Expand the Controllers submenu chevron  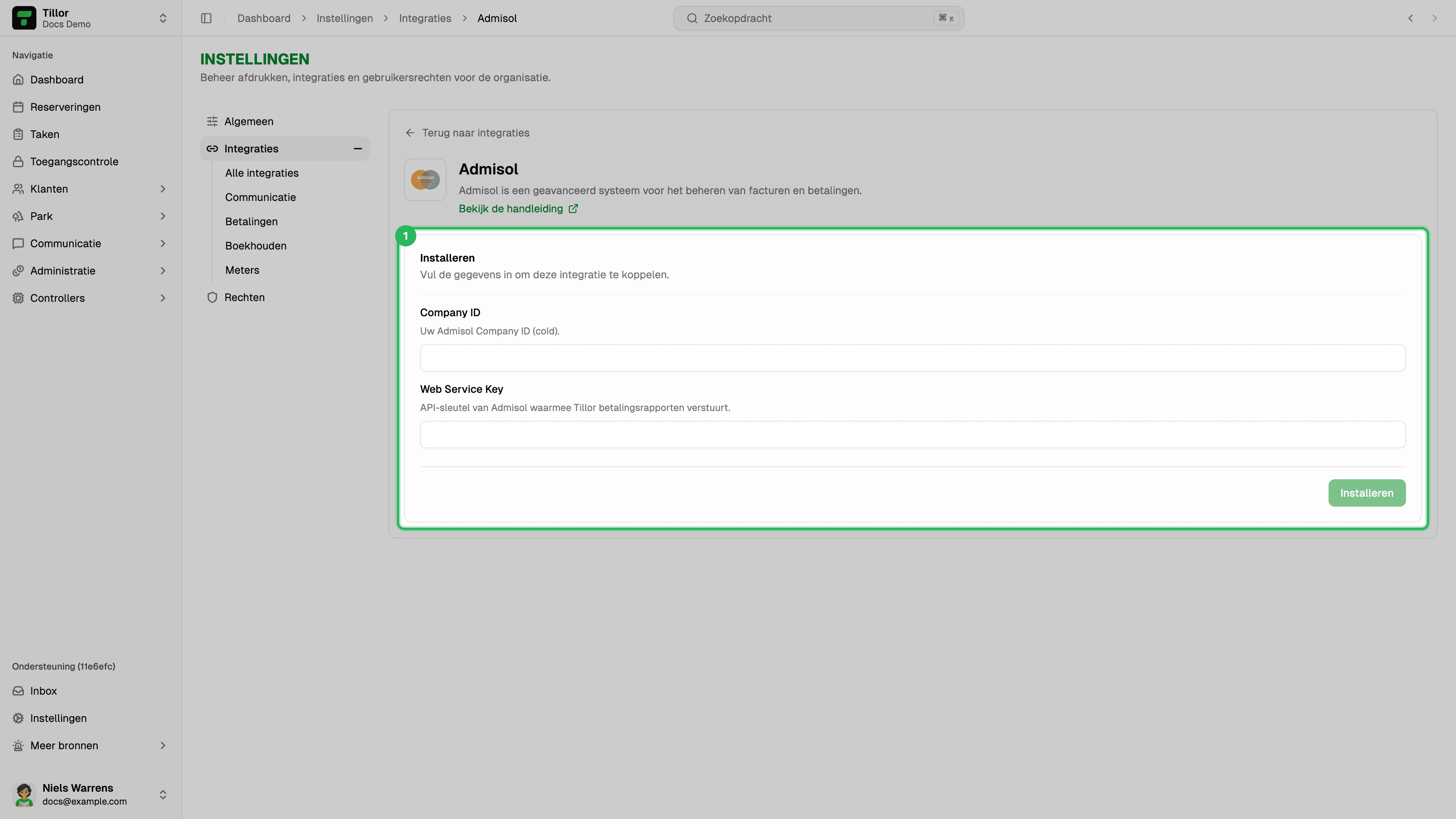tap(163, 298)
